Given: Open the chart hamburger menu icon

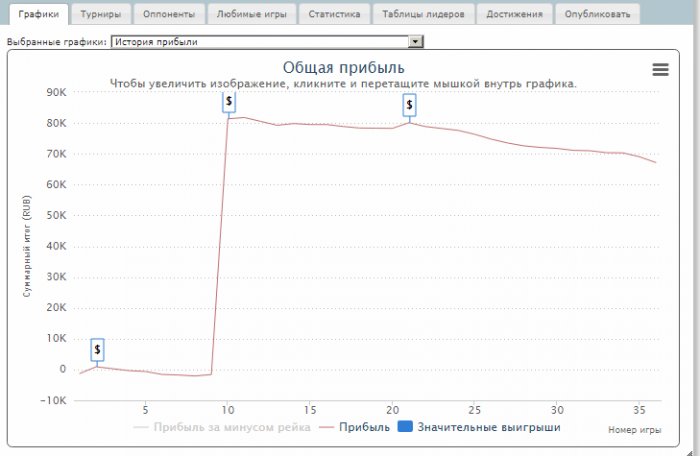Looking at the screenshot, I should pos(660,70).
